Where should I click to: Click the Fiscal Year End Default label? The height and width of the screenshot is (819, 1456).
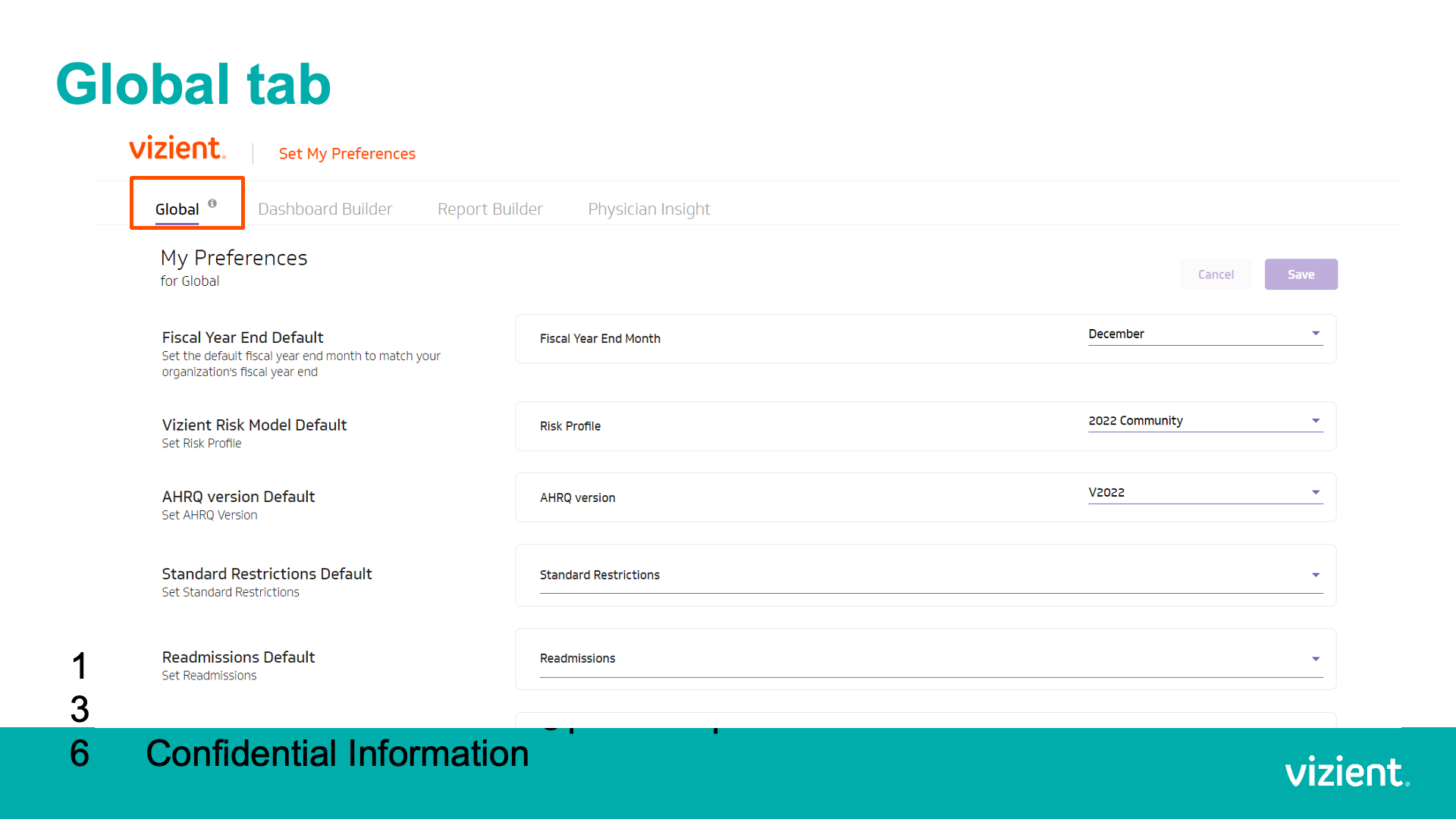[x=243, y=337]
